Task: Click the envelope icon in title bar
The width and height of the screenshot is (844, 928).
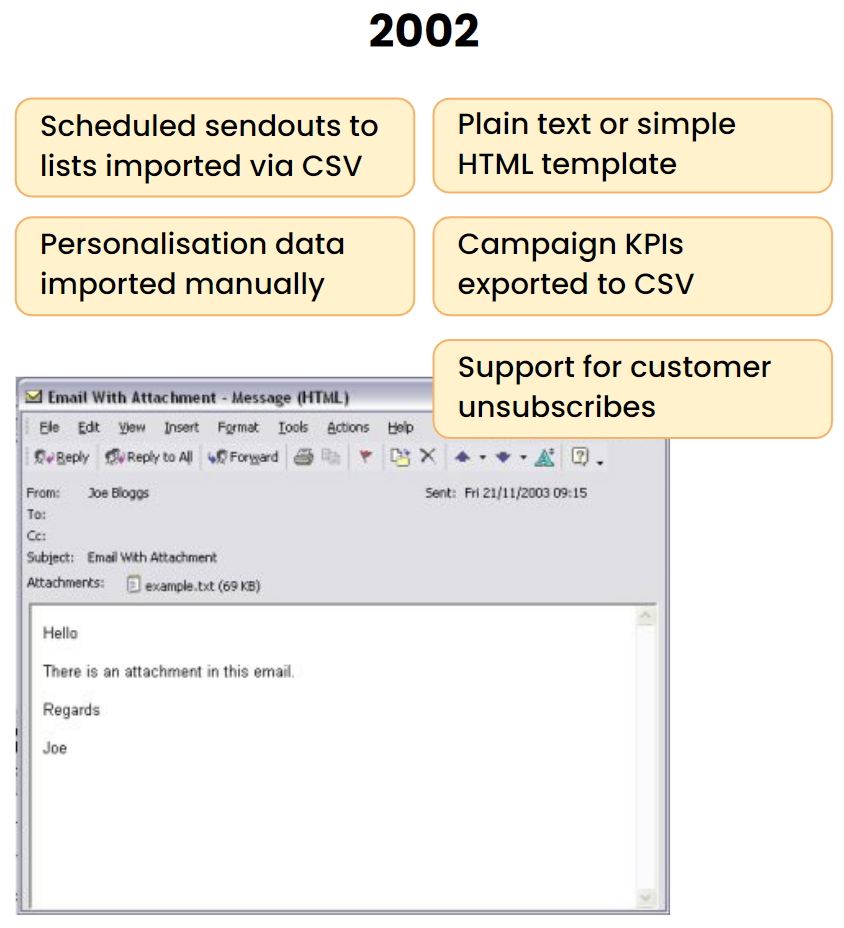Action: pyautogui.click(x=34, y=397)
